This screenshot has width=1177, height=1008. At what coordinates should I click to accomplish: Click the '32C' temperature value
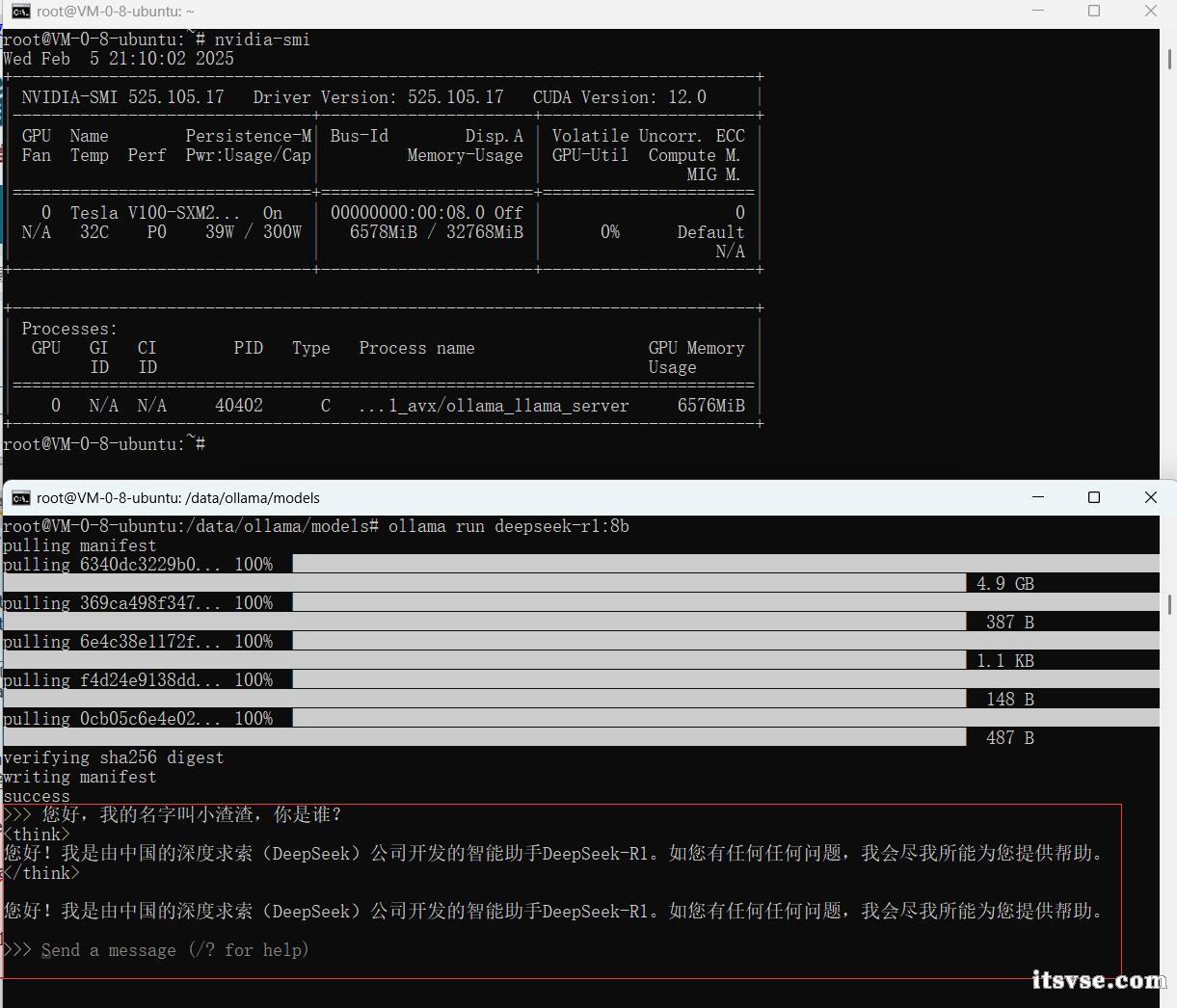(94, 232)
